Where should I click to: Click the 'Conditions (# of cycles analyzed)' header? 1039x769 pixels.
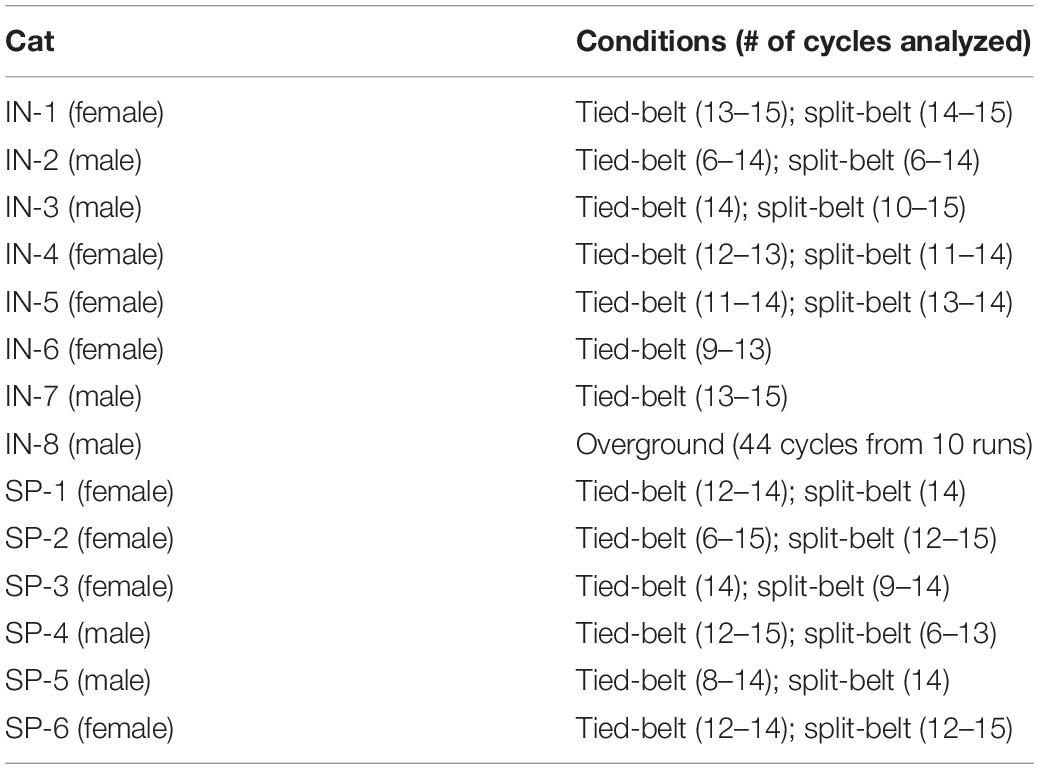coord(803,42)
